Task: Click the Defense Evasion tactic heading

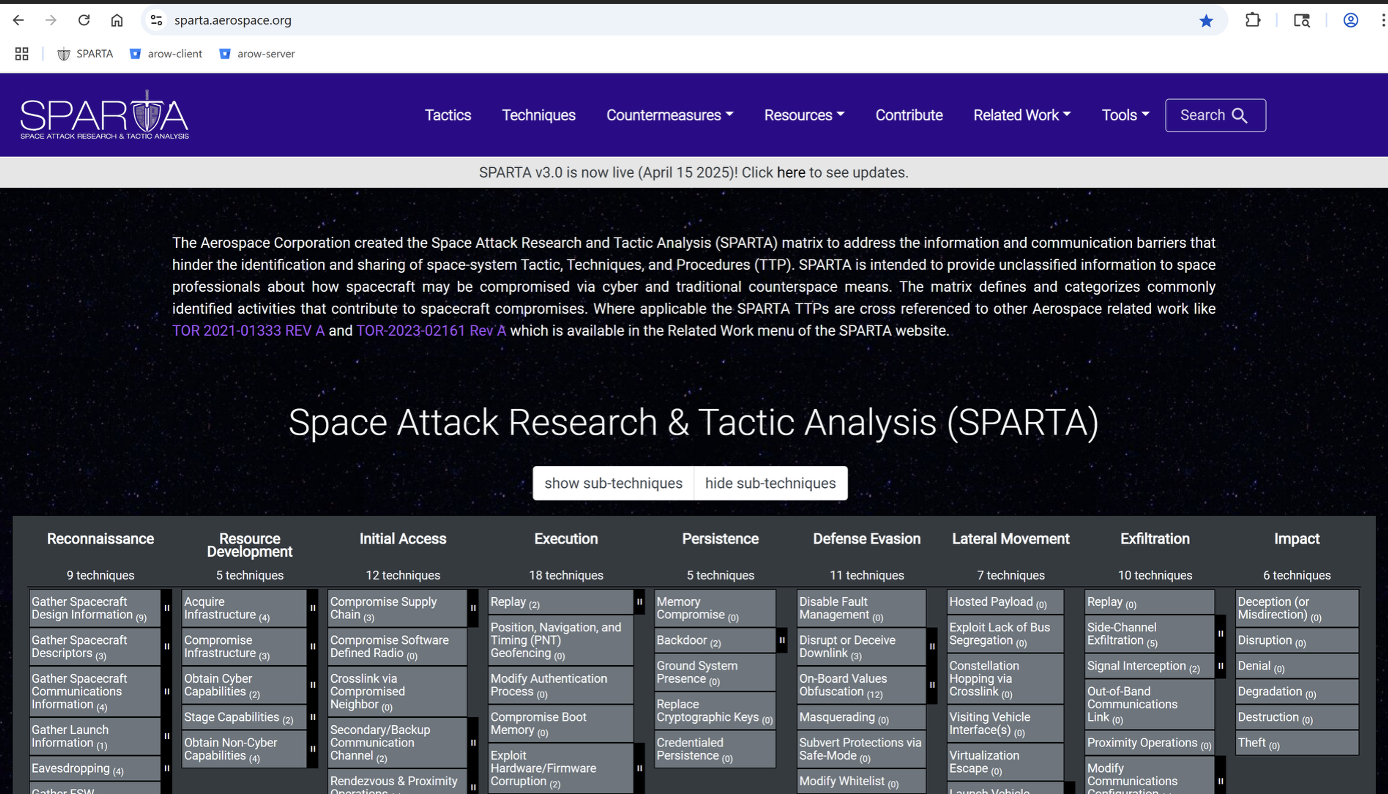Action: 867,538
